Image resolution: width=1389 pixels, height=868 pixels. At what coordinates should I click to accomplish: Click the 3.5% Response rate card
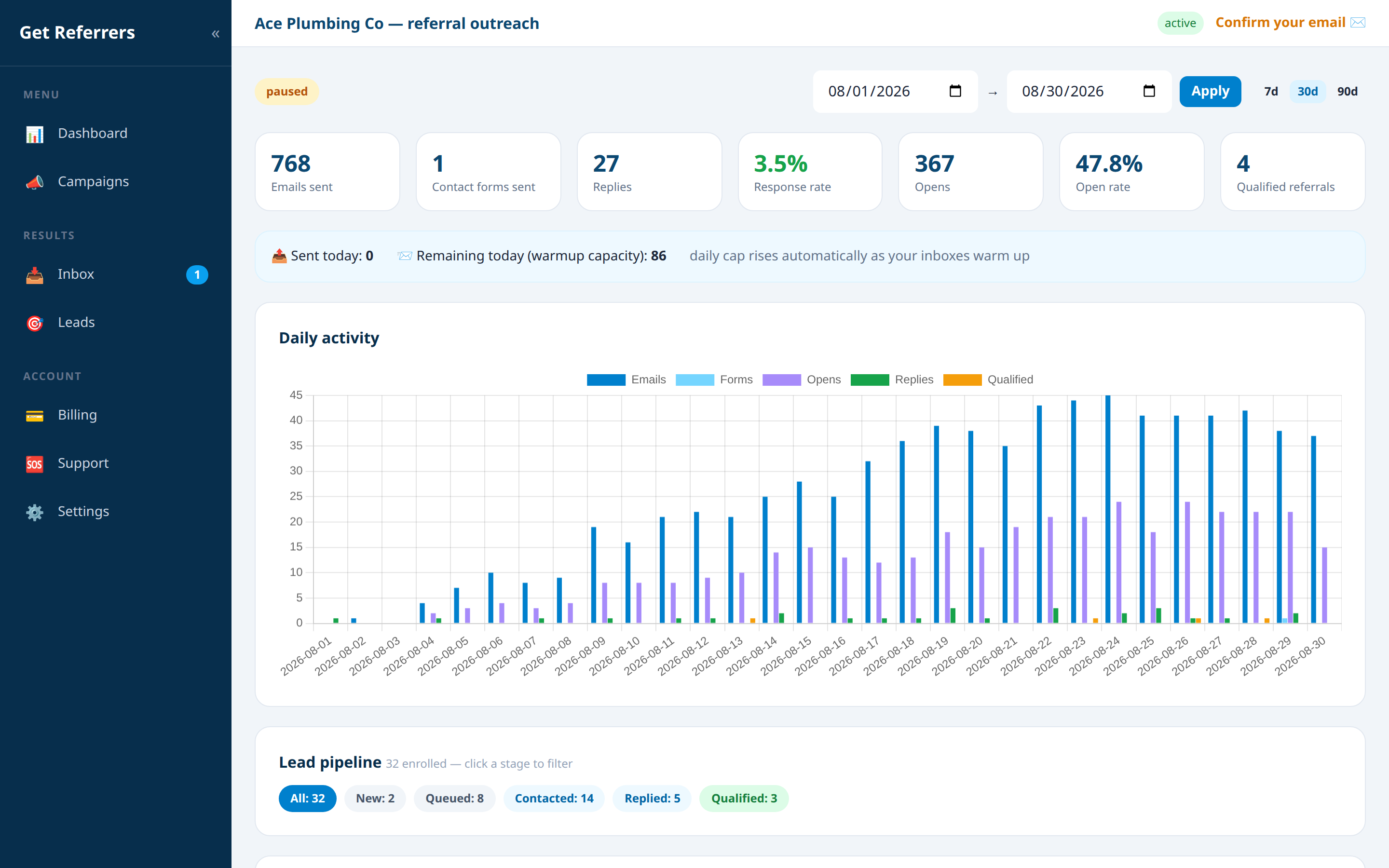coord(810,172)
